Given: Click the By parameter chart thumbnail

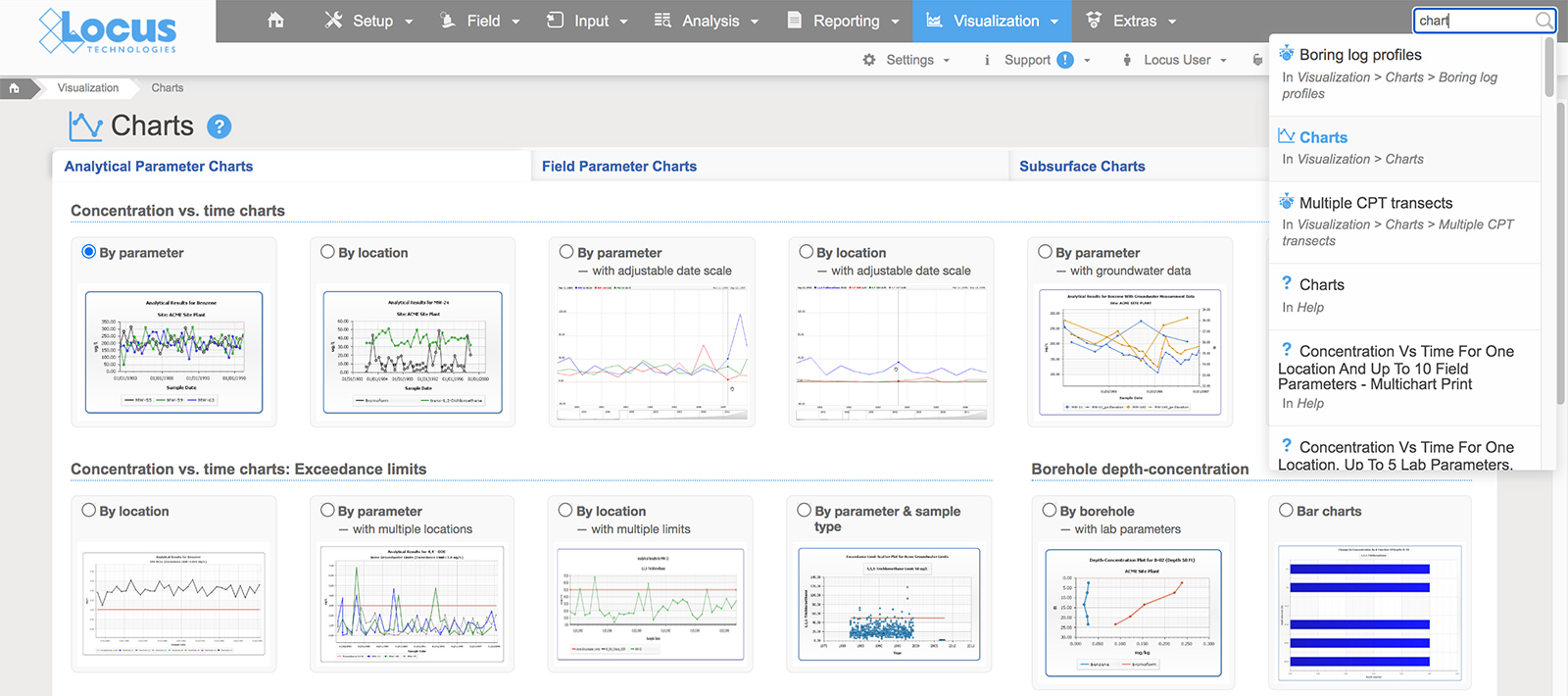Looking at the screenshot, I should [173, 352].
